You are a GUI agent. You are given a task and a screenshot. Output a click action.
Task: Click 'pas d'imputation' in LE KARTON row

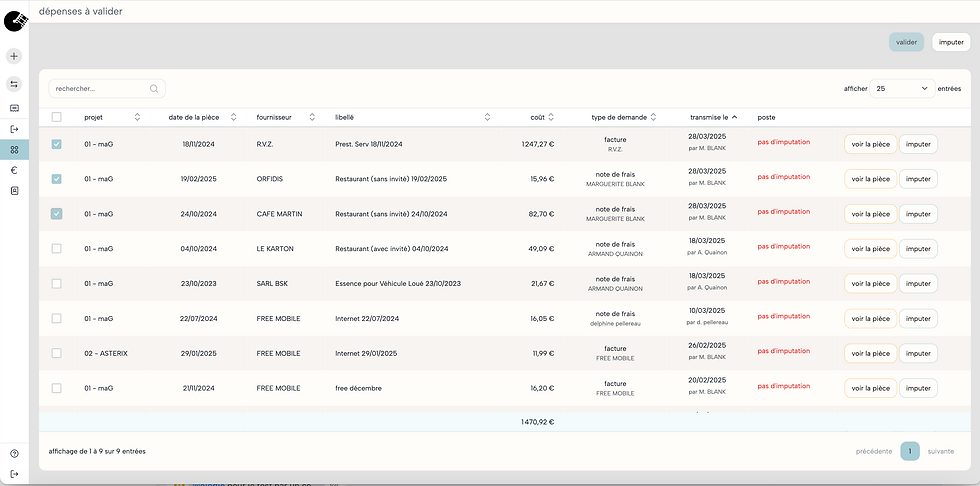tap(784, 247)
